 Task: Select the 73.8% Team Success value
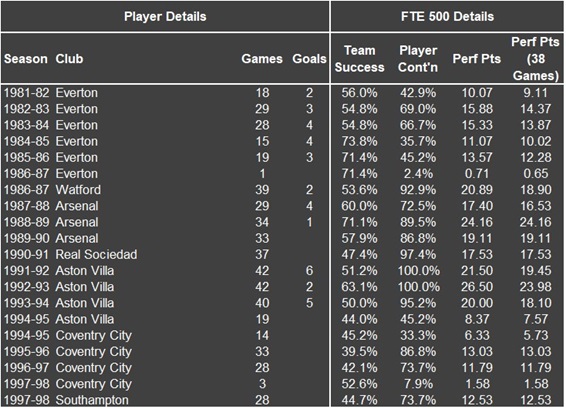[x=360, y=141]
